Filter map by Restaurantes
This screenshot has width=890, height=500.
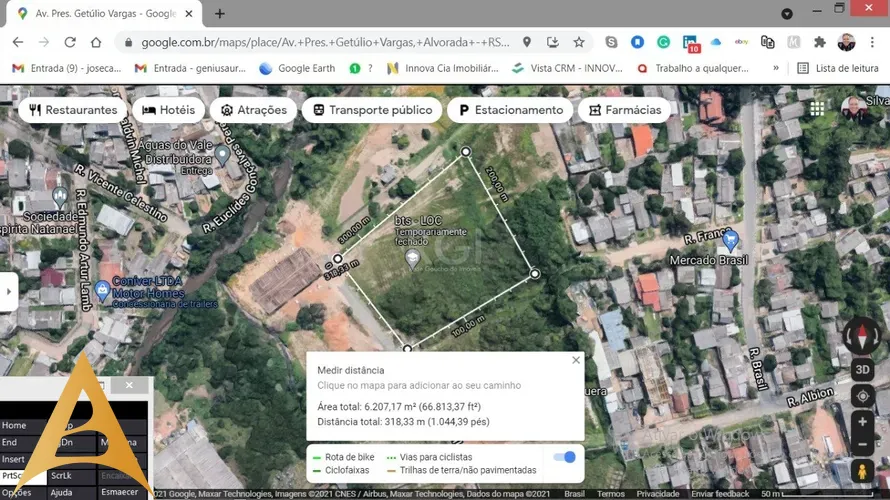click(x=73, y=110)
